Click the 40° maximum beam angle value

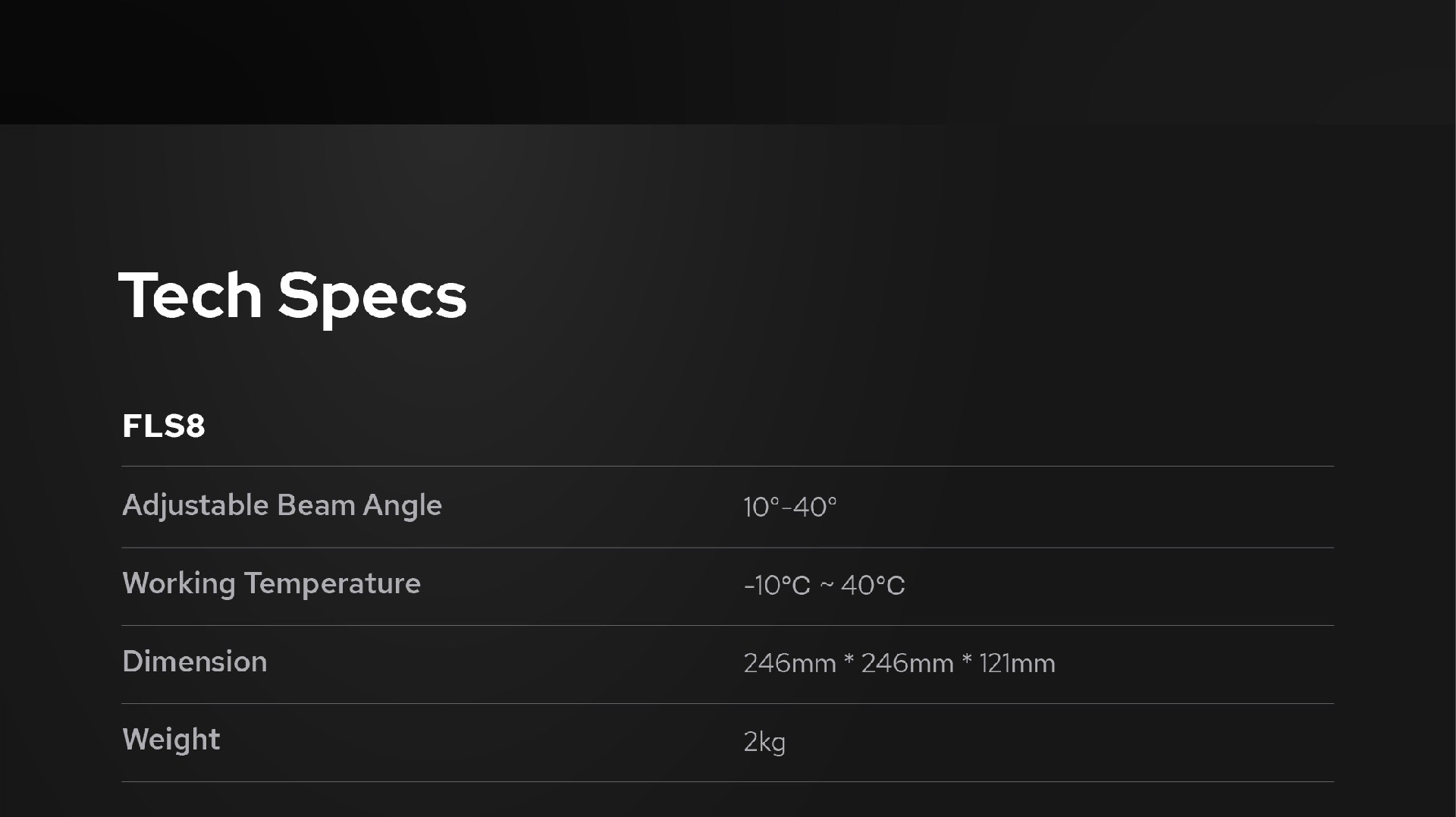(815, 507)
